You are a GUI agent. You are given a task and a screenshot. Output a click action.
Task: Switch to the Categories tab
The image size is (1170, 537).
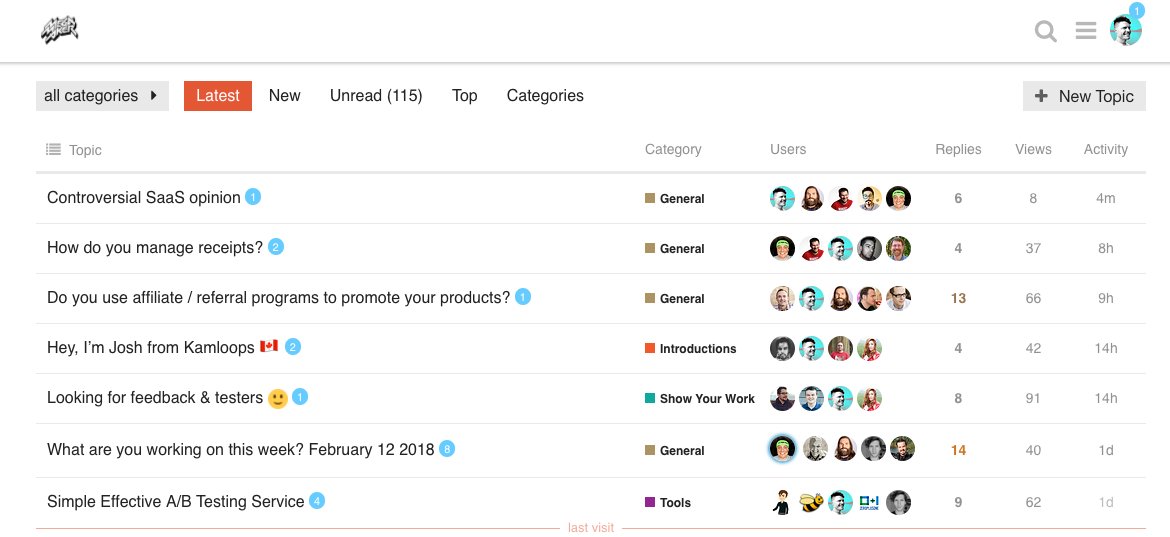[545, 96]
